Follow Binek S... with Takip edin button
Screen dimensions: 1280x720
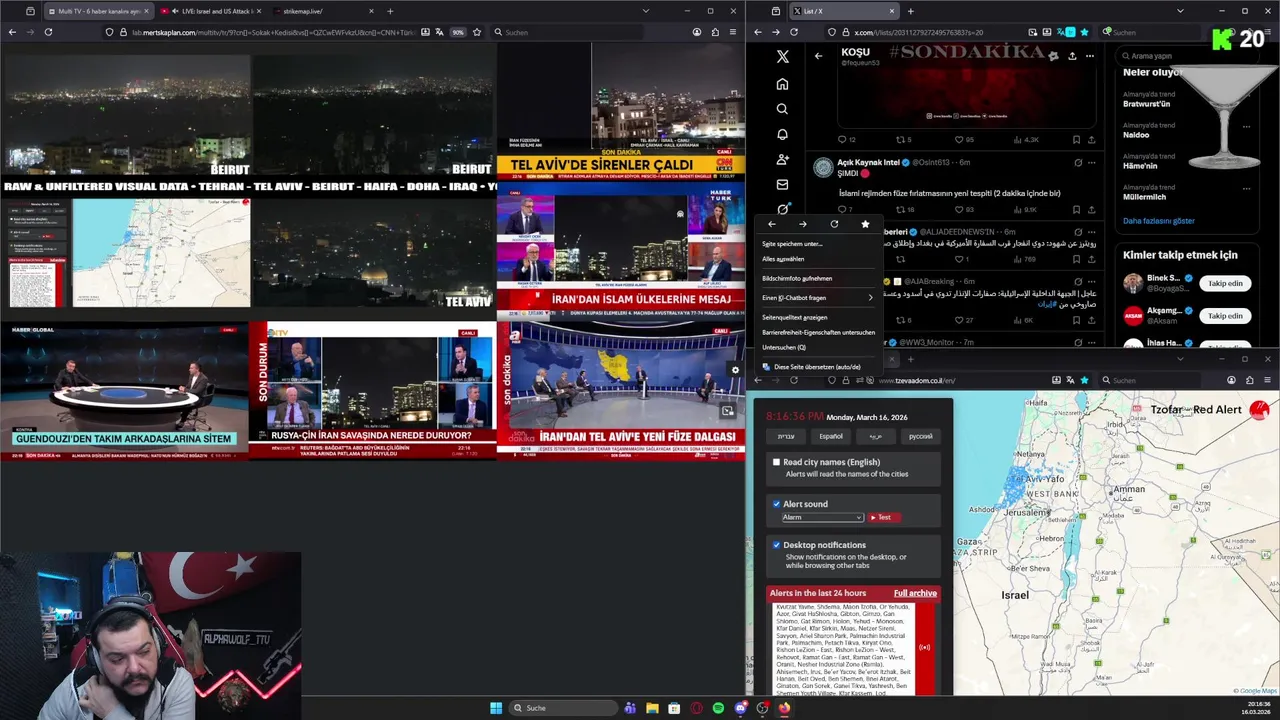click(1225, 283)
